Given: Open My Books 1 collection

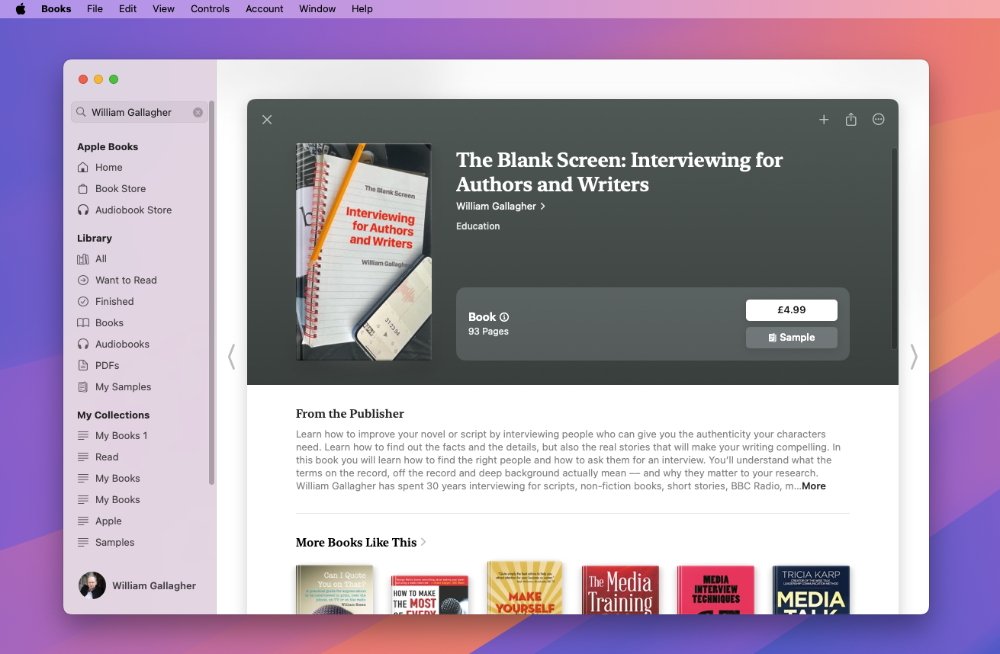Looking at the screenshot, I should (121, 436).
